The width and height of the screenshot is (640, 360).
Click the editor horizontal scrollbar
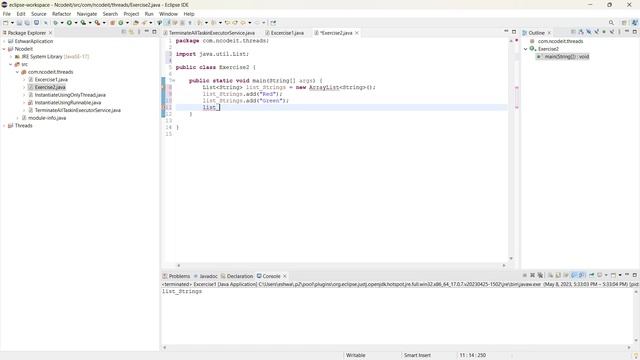click(341, 265)
